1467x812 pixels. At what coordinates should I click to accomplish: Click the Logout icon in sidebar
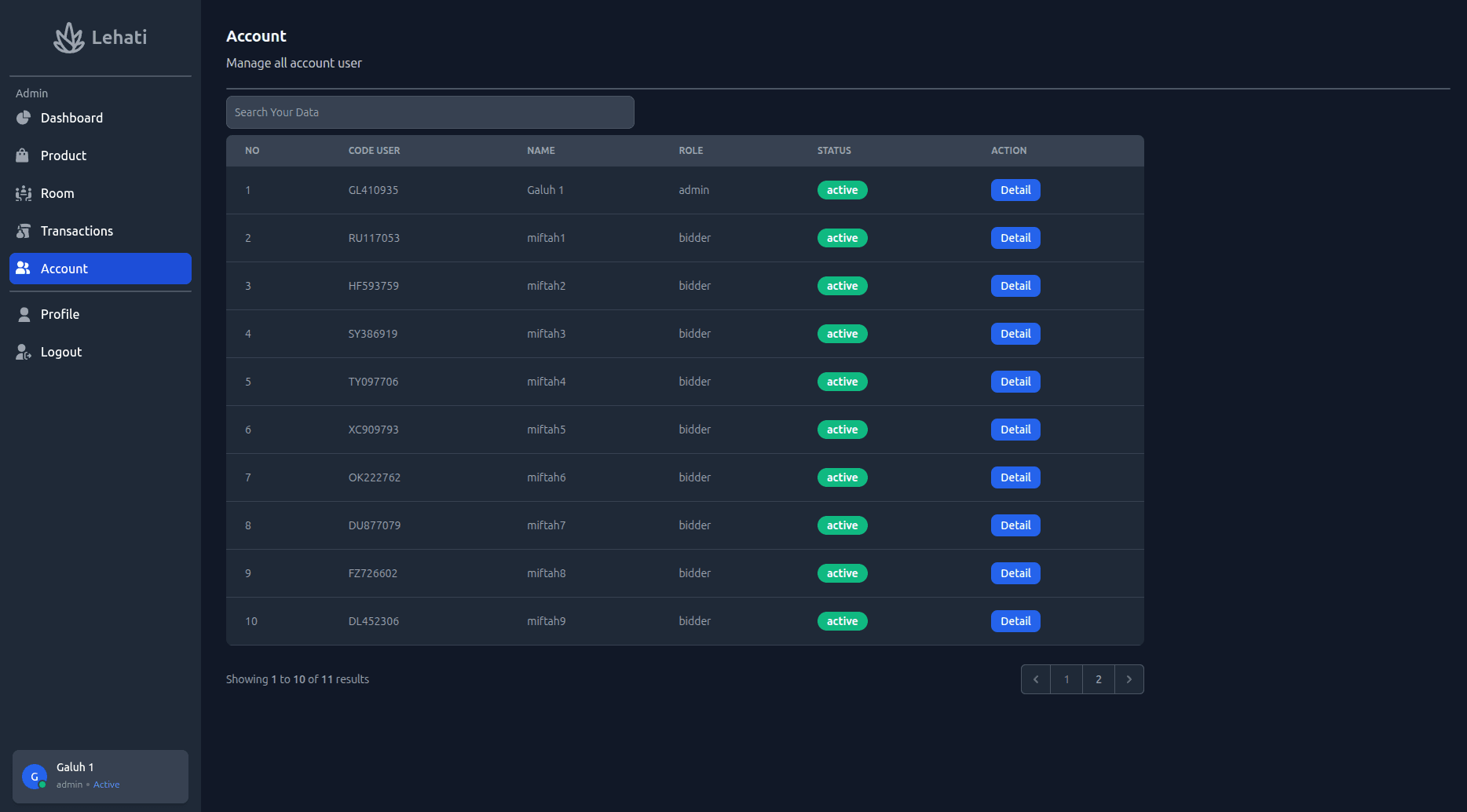(24, 352)
